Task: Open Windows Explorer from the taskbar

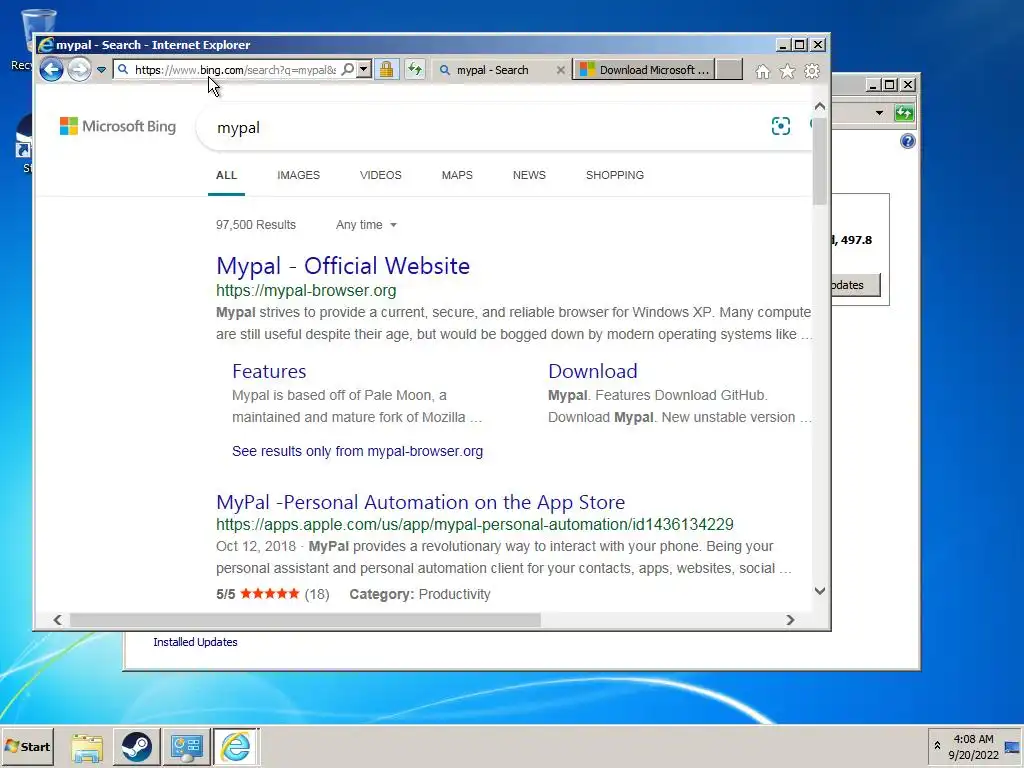Action: [x=87, y=746]
